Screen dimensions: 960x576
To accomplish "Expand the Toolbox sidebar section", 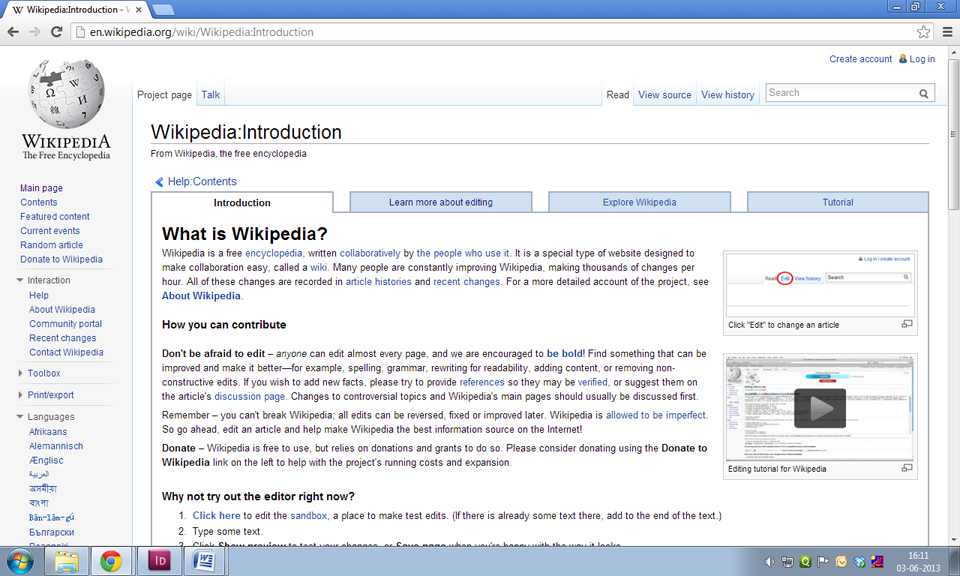I will point(21,374).
